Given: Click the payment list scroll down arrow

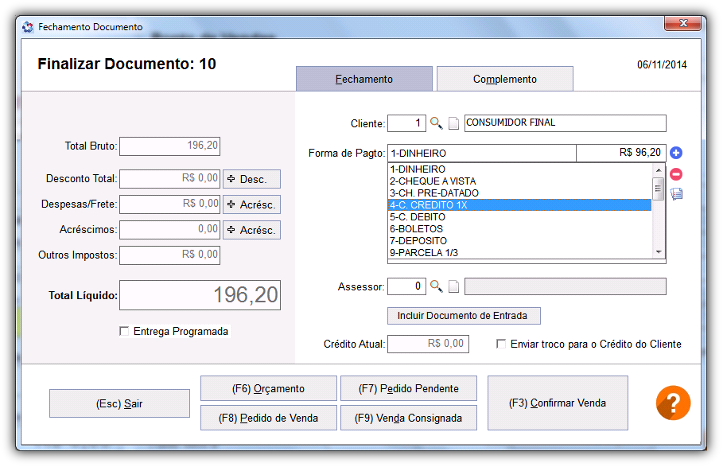Looking at the screenshot, I should [658, 252].
